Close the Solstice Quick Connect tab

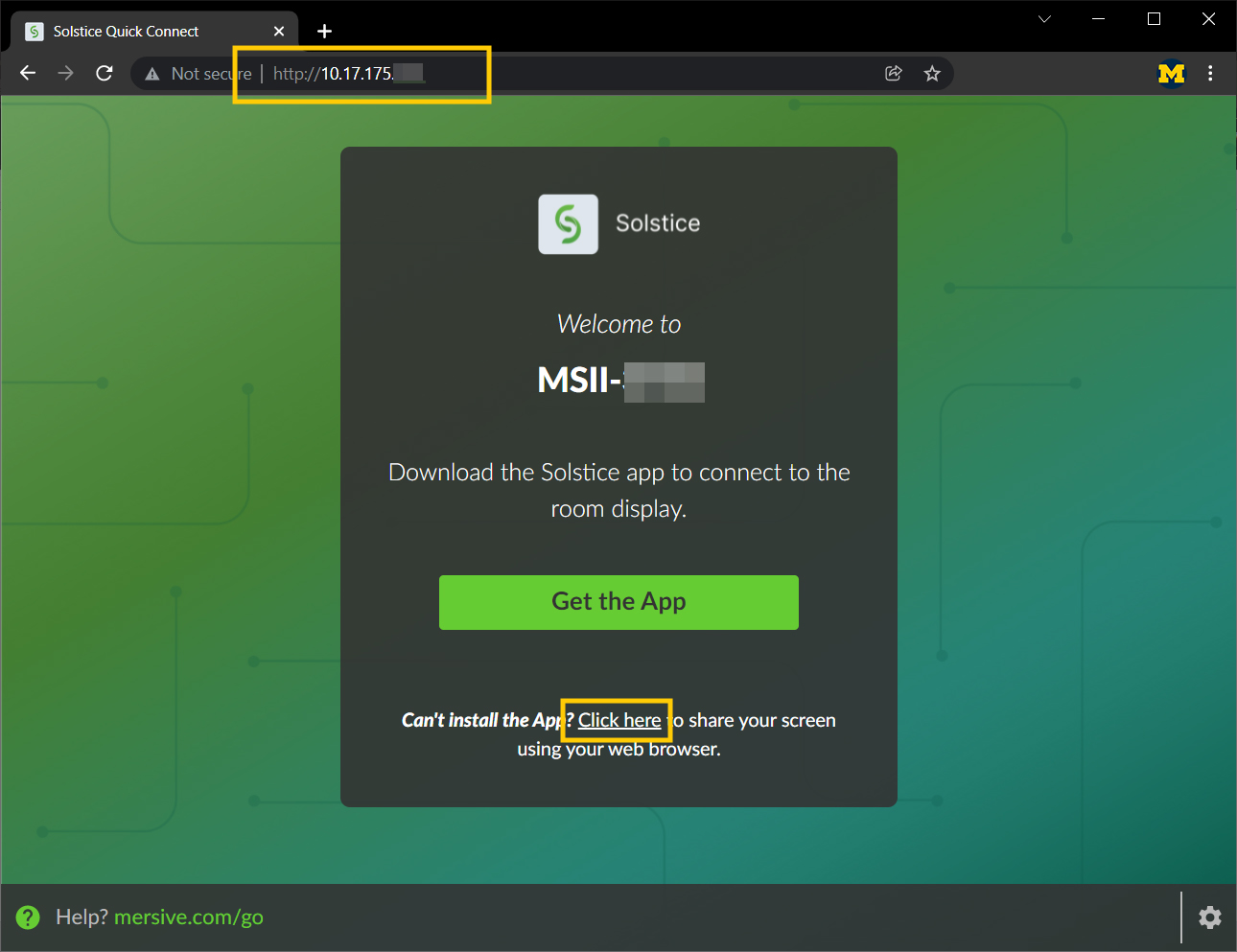click(x=279, y=32)
